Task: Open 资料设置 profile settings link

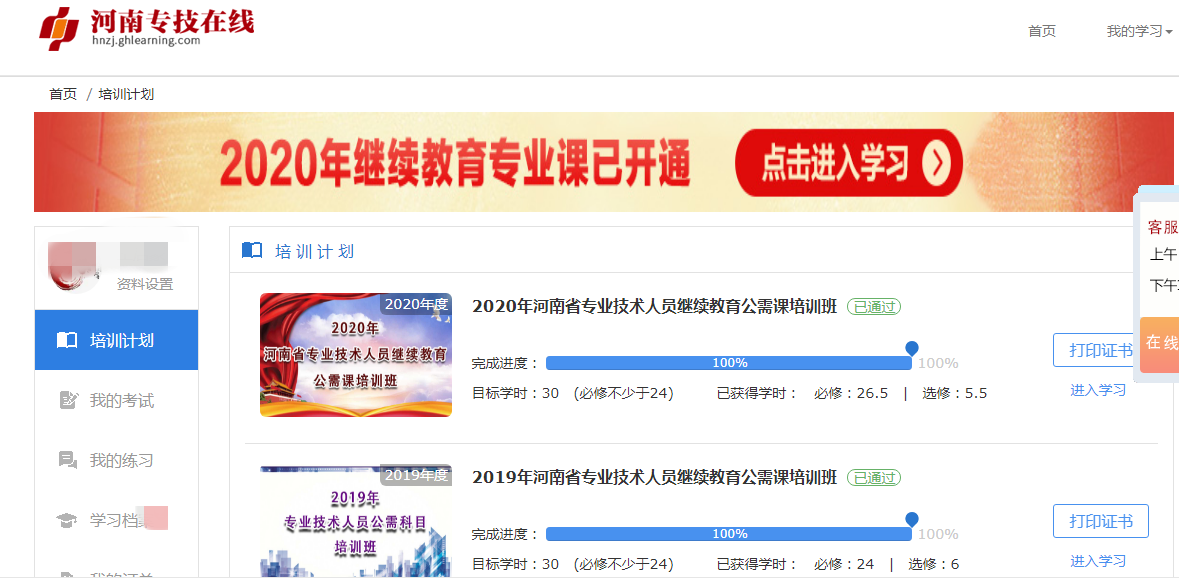Action: point(144,284)
